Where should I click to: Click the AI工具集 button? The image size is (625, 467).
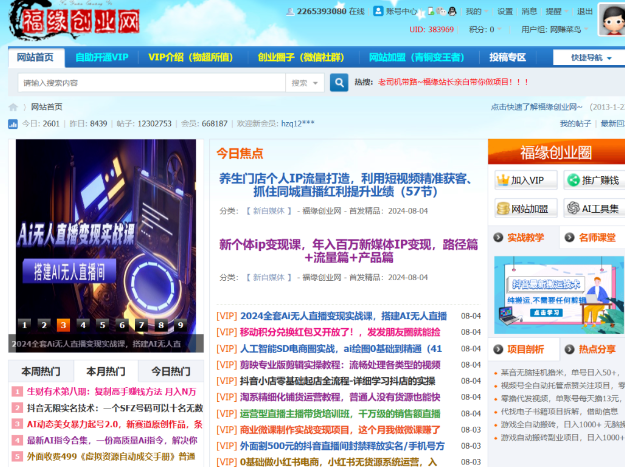[x=595, y=208]
